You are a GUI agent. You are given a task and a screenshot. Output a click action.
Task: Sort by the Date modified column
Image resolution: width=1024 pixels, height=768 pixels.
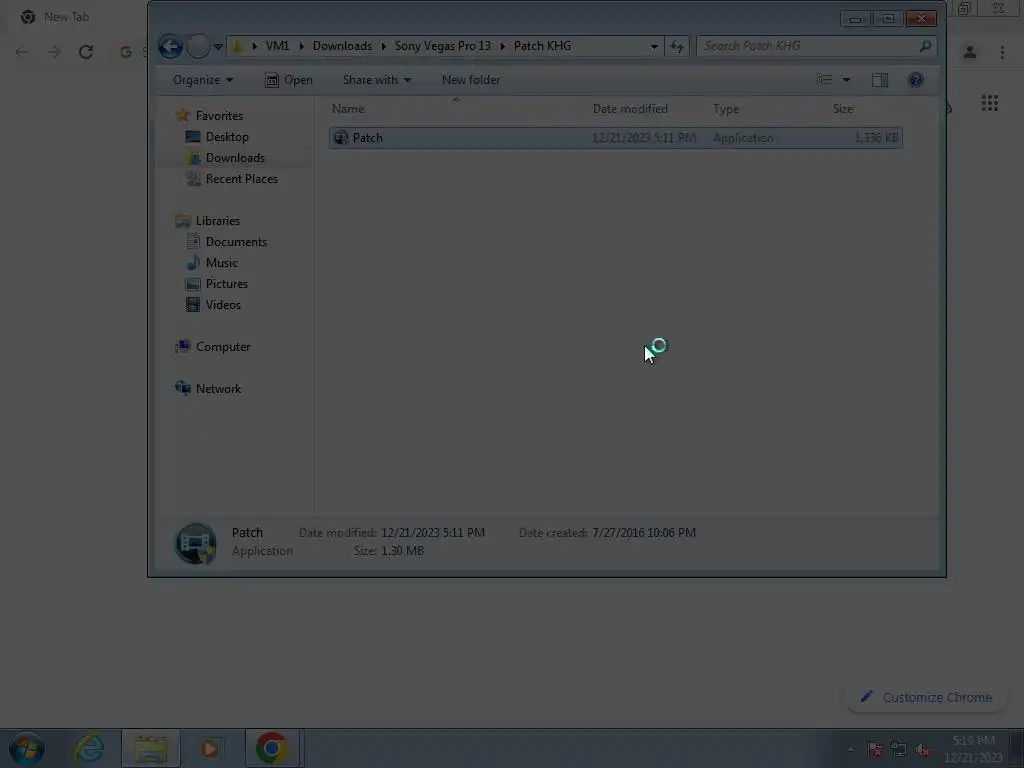pos(630,109)
